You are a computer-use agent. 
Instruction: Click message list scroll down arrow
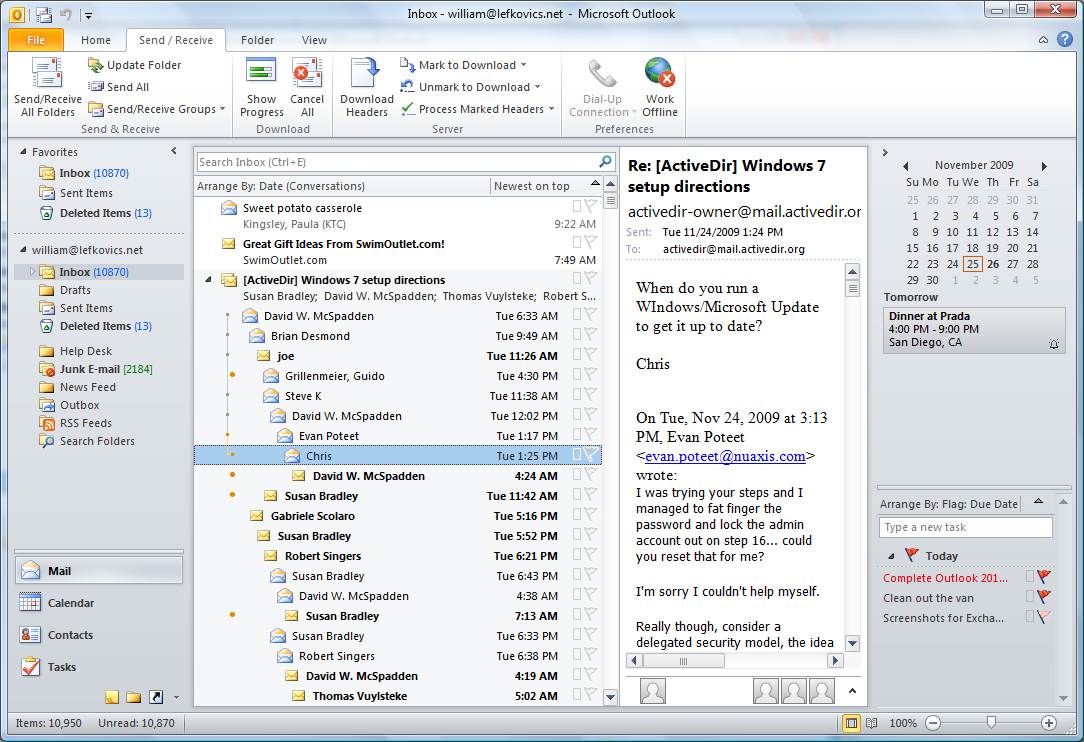[x=610, y=697]
